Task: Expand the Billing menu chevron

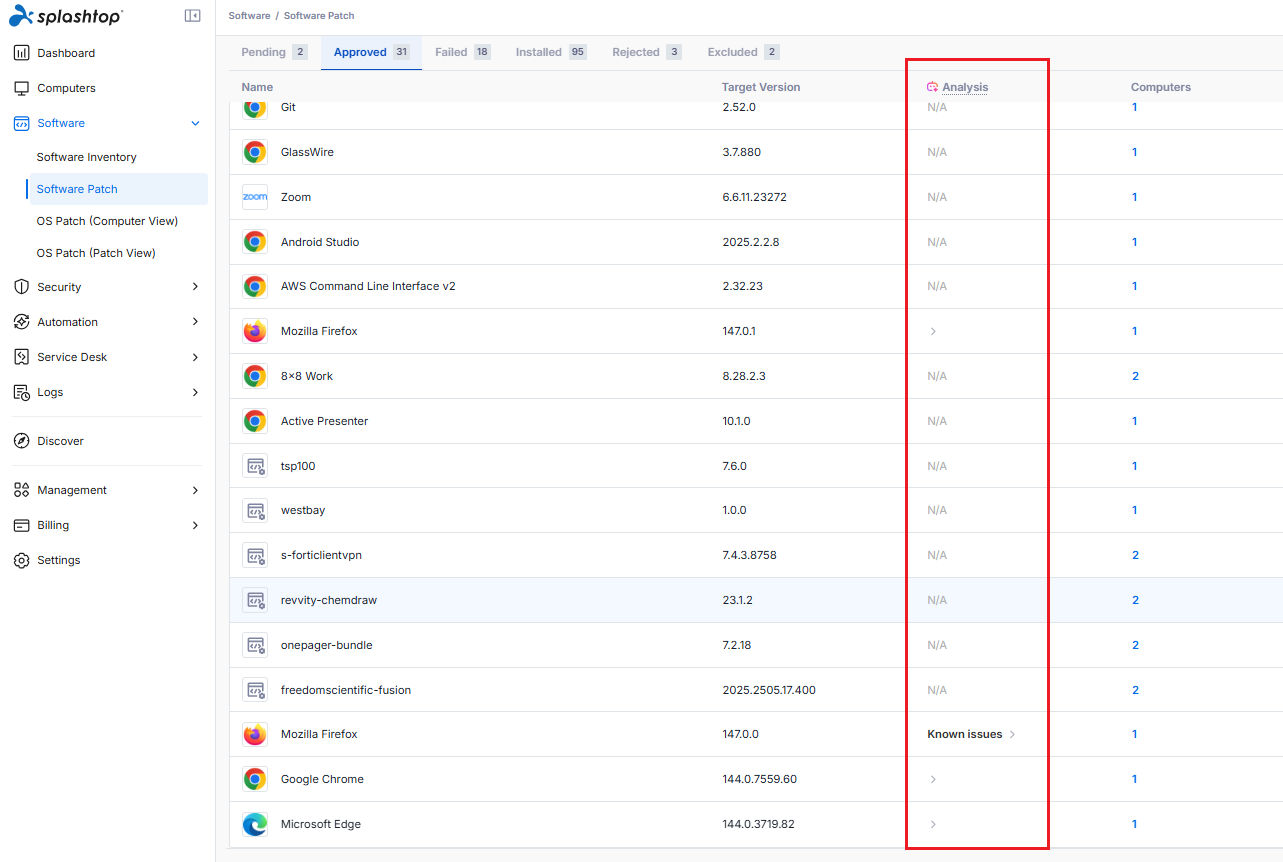Action: (x=195, y=525)
